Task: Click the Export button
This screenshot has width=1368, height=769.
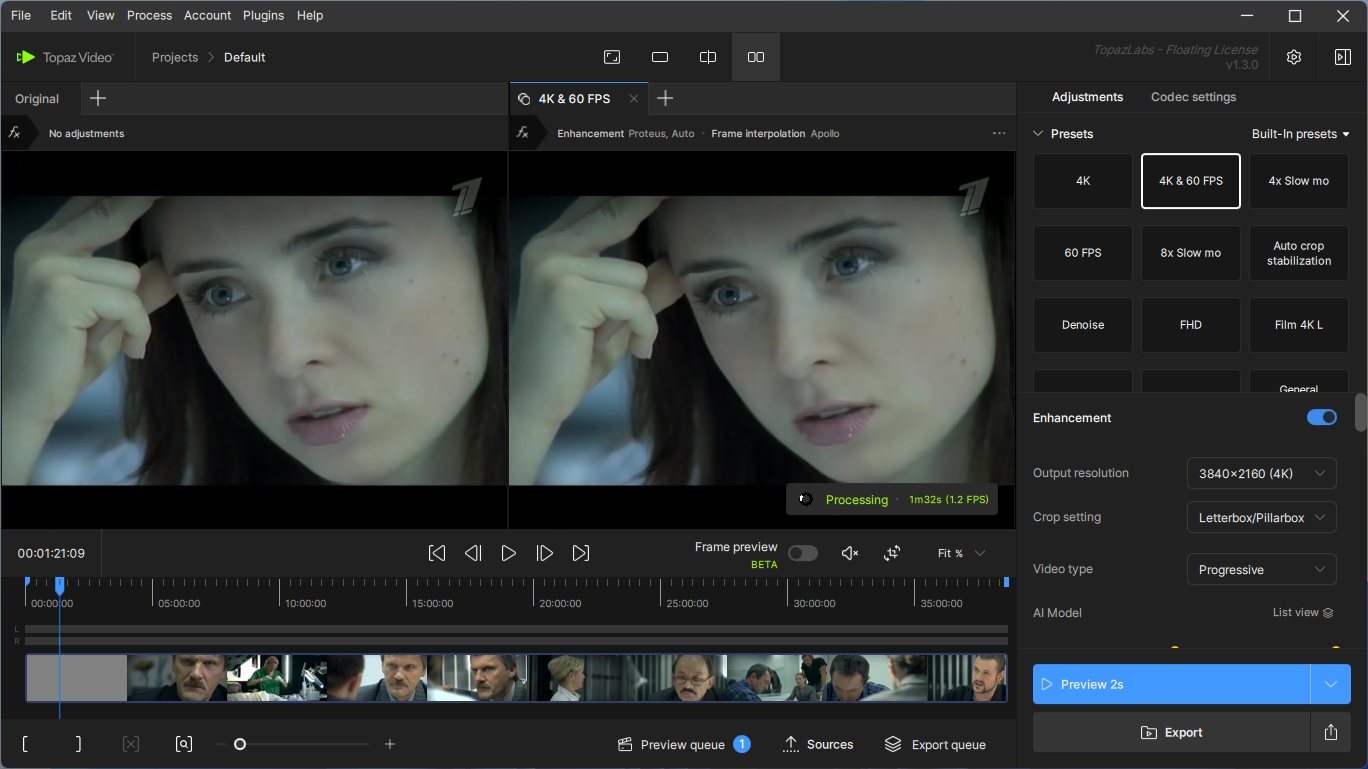Action: pos(1171,732)
